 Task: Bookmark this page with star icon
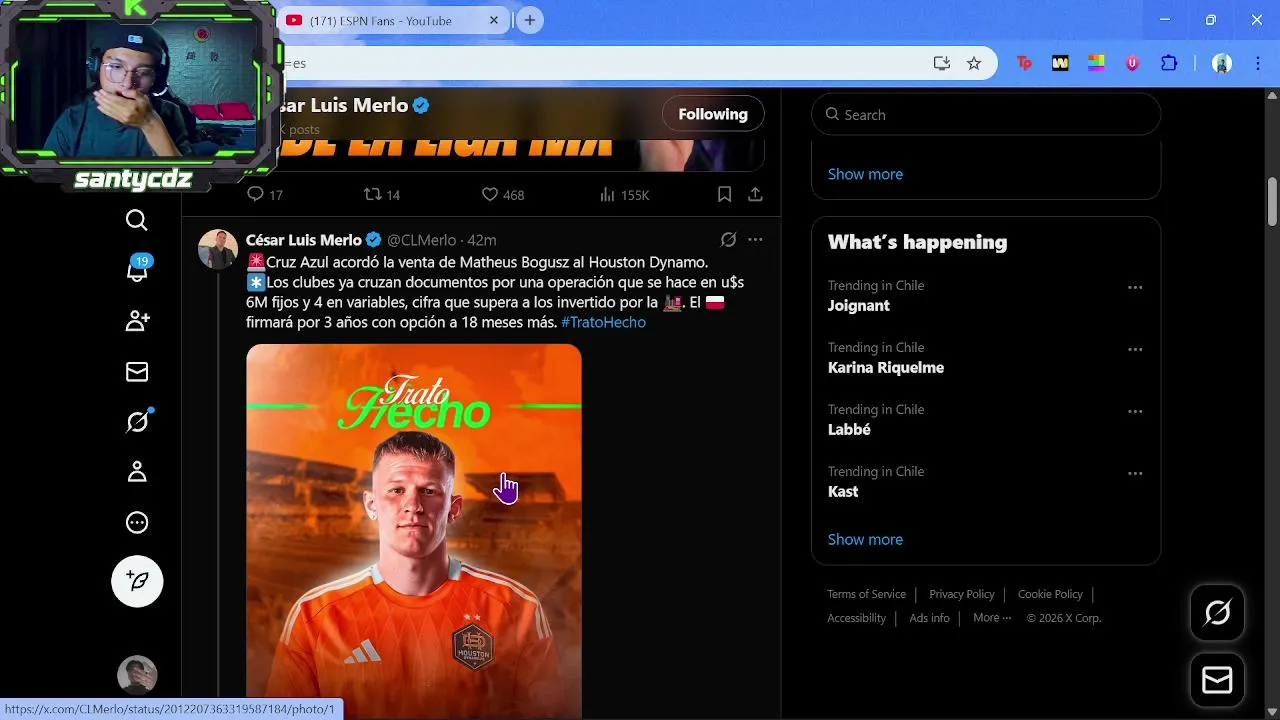(x=974, y=63)
